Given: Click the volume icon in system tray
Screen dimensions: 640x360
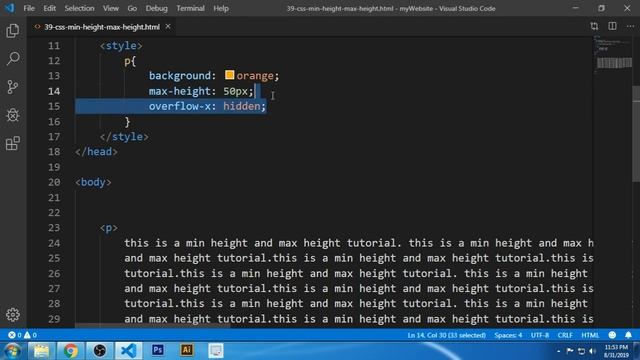Looking at the screenshot, I should [x=593, y=351].
